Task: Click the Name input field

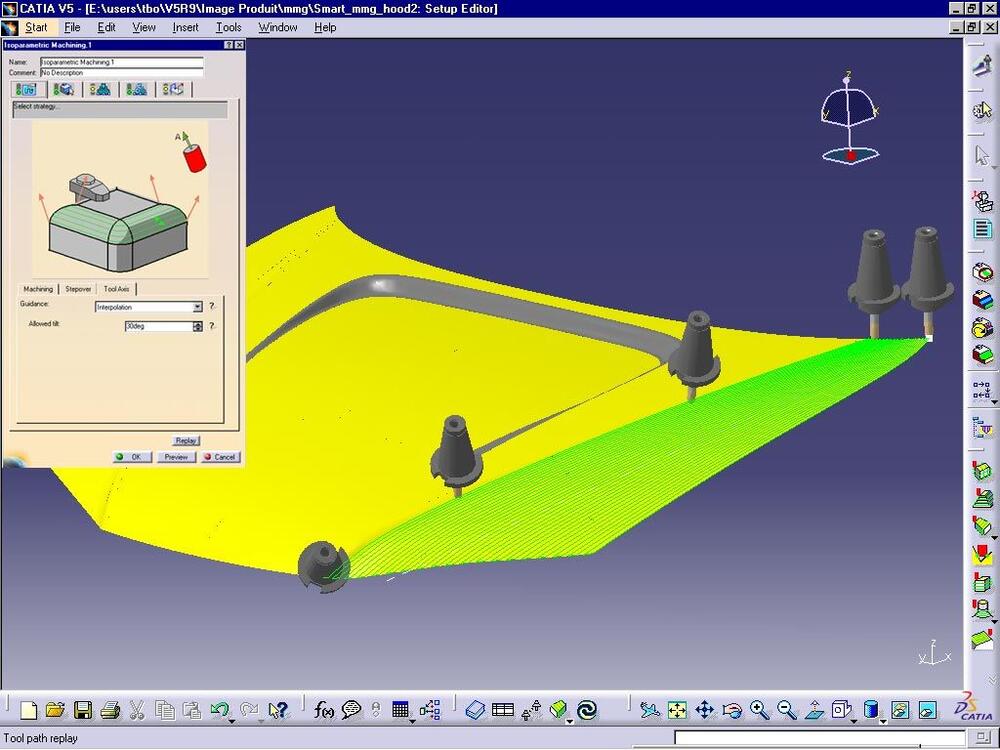Action: [122, 62]
